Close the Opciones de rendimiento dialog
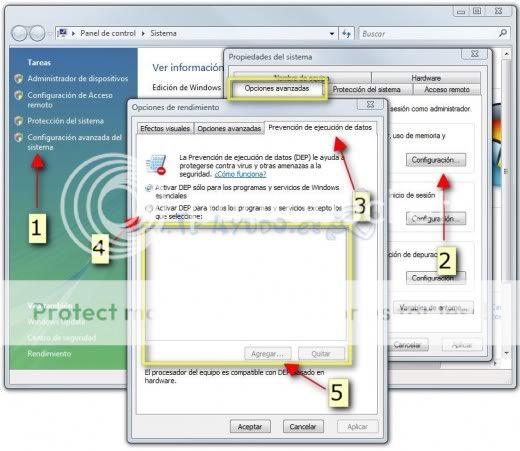The height and width of the screenshot is (451, 520). (370, 104)
